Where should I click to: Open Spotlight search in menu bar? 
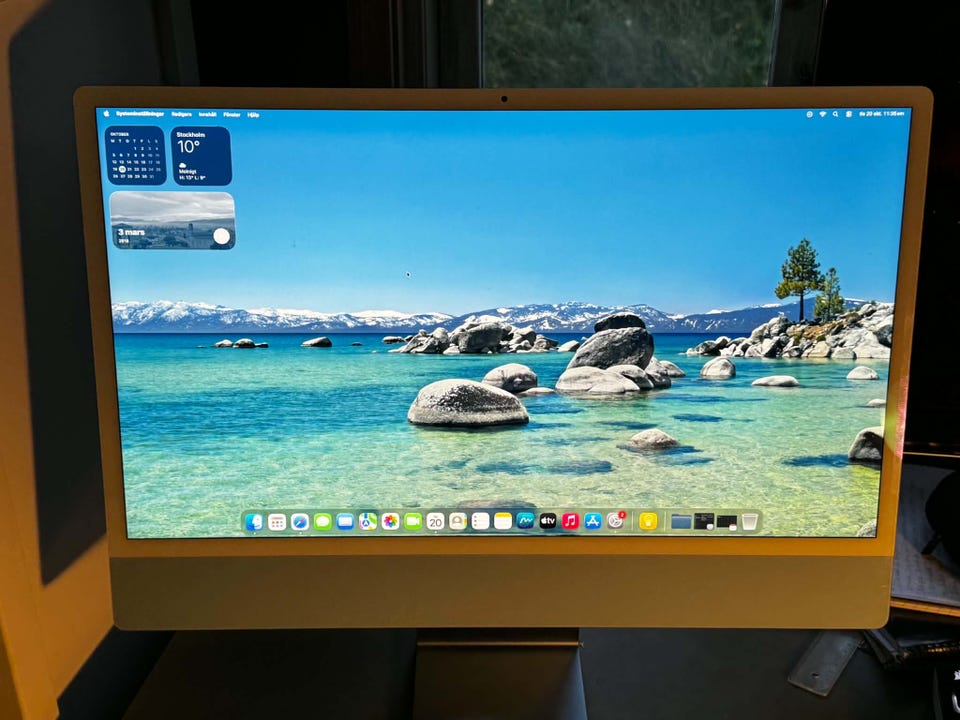click(x=835, y=114)
